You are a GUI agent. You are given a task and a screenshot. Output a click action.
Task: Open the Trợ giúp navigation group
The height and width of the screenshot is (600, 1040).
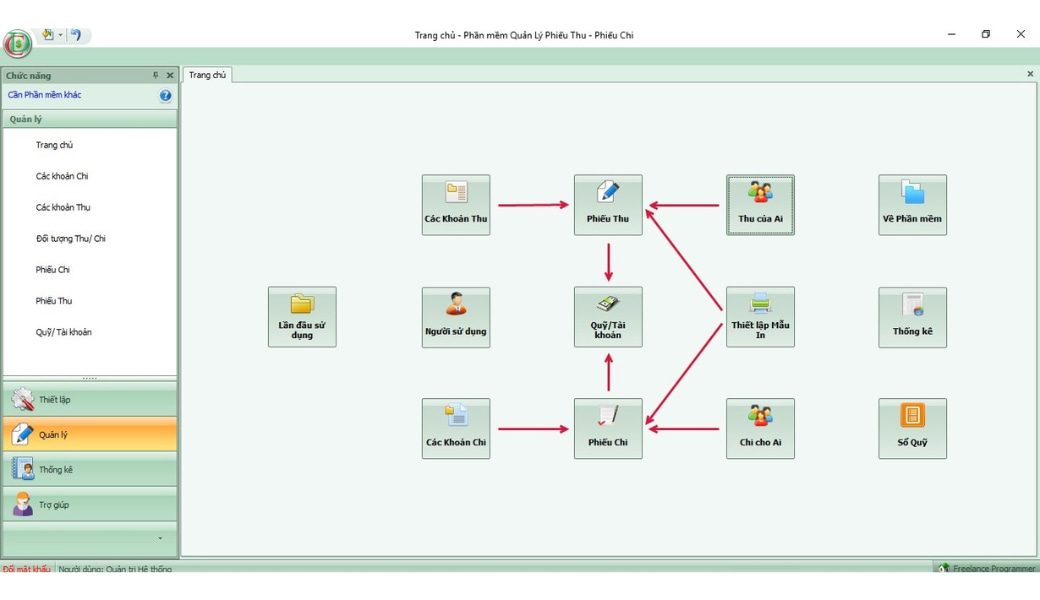coord(90,505)
